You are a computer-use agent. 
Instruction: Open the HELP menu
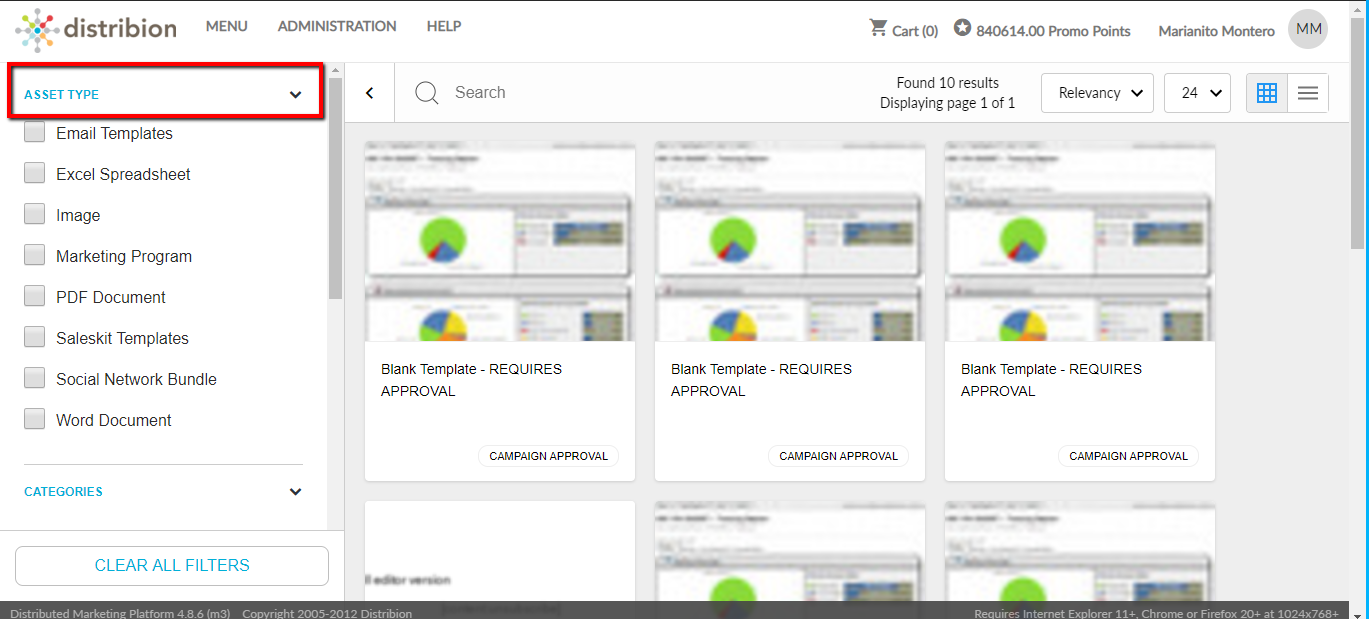click(444, 26)
